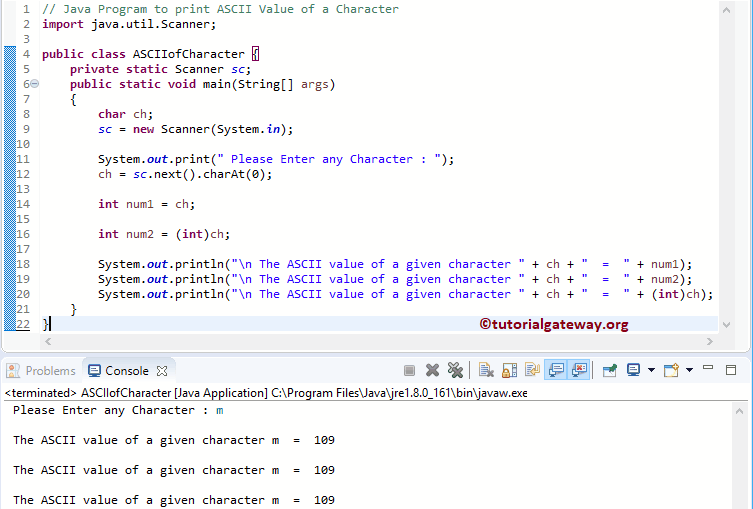Click the Terminate stop button in Console
The image size is (753, 509).
(409, 370)
